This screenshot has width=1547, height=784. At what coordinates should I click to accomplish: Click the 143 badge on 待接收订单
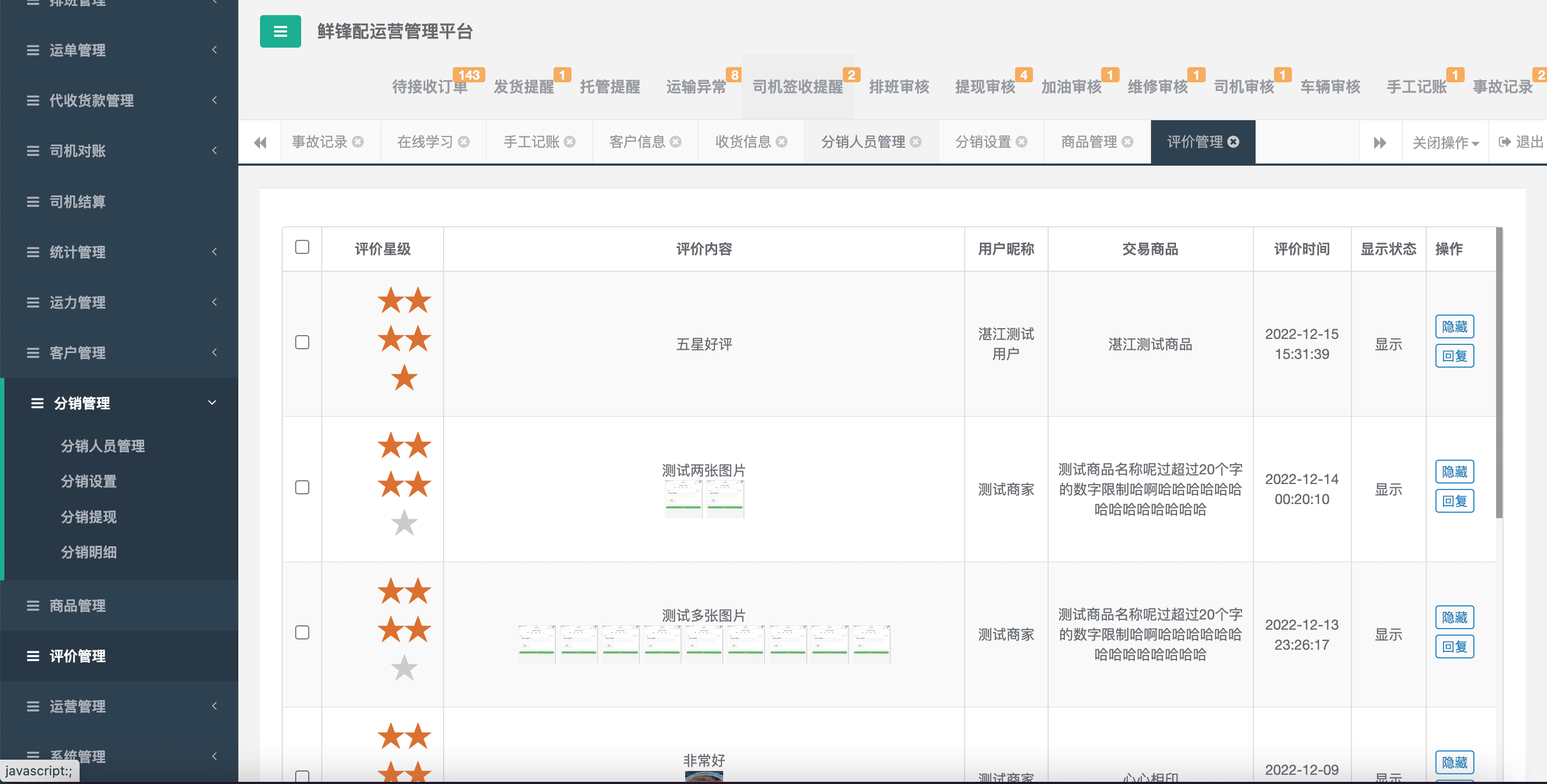click(469, 75)
